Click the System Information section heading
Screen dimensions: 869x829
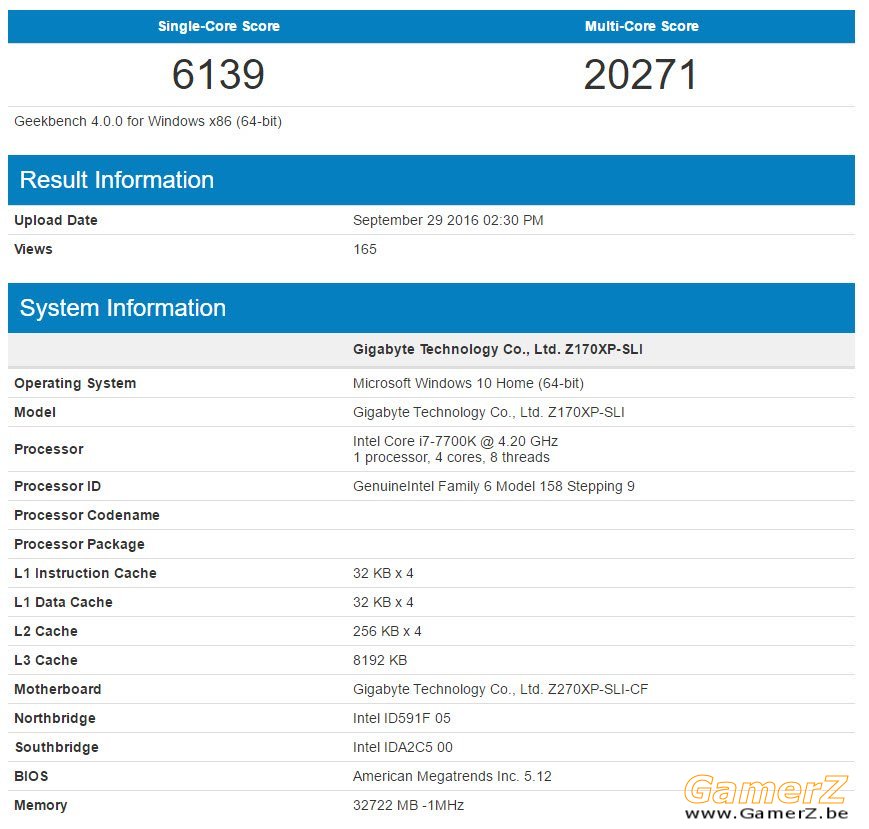(123, 308)
